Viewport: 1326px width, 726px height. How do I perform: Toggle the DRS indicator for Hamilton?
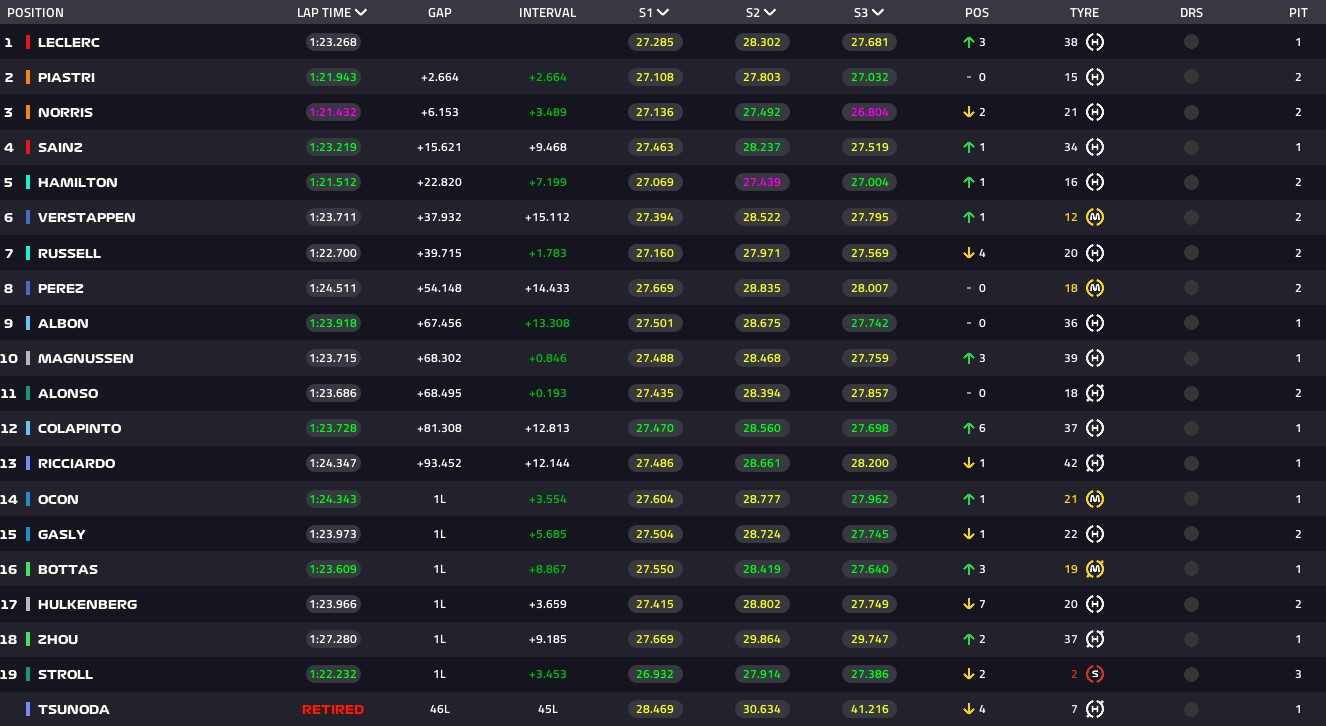[1191, 182]
